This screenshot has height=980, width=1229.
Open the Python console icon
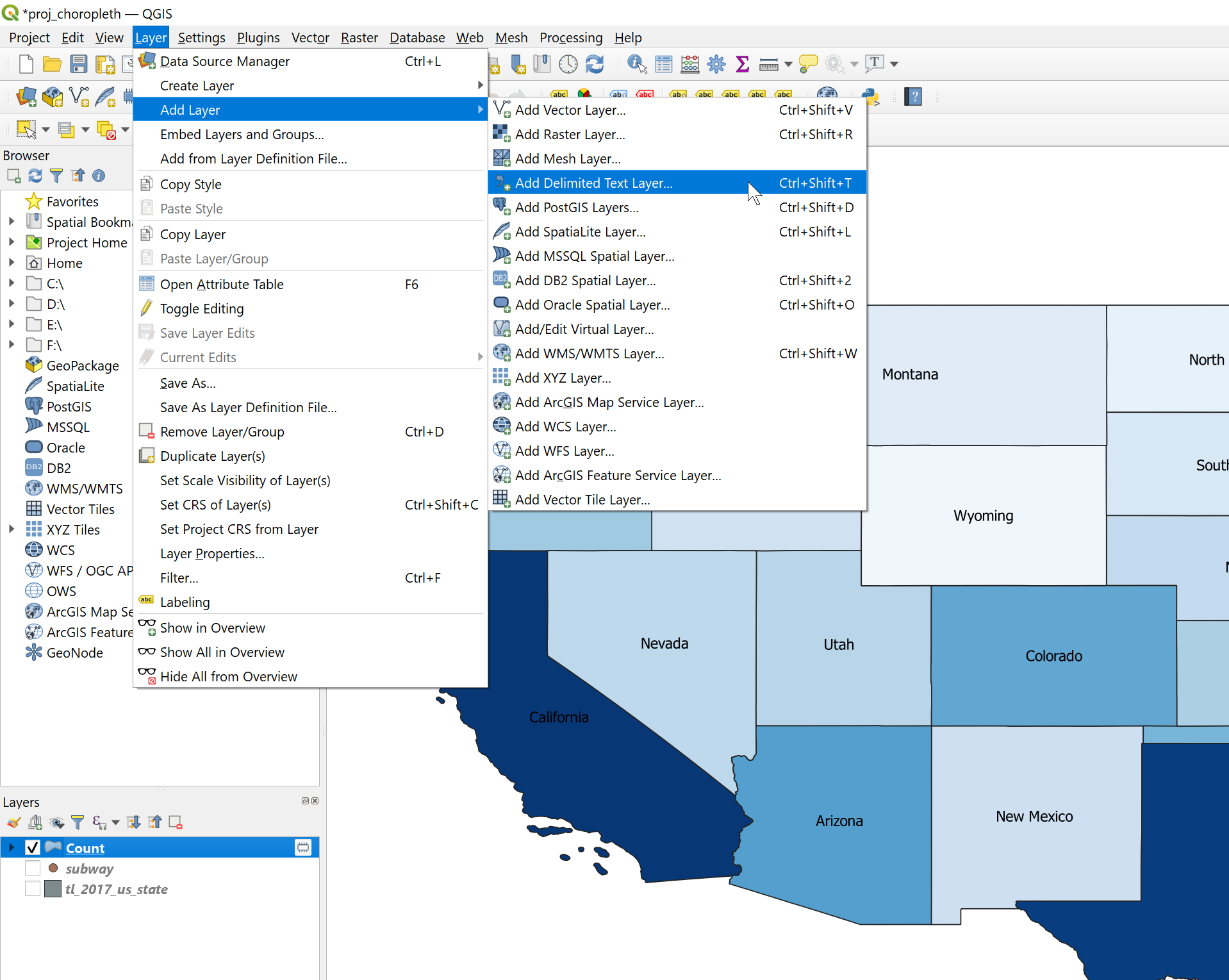[870, 97]
